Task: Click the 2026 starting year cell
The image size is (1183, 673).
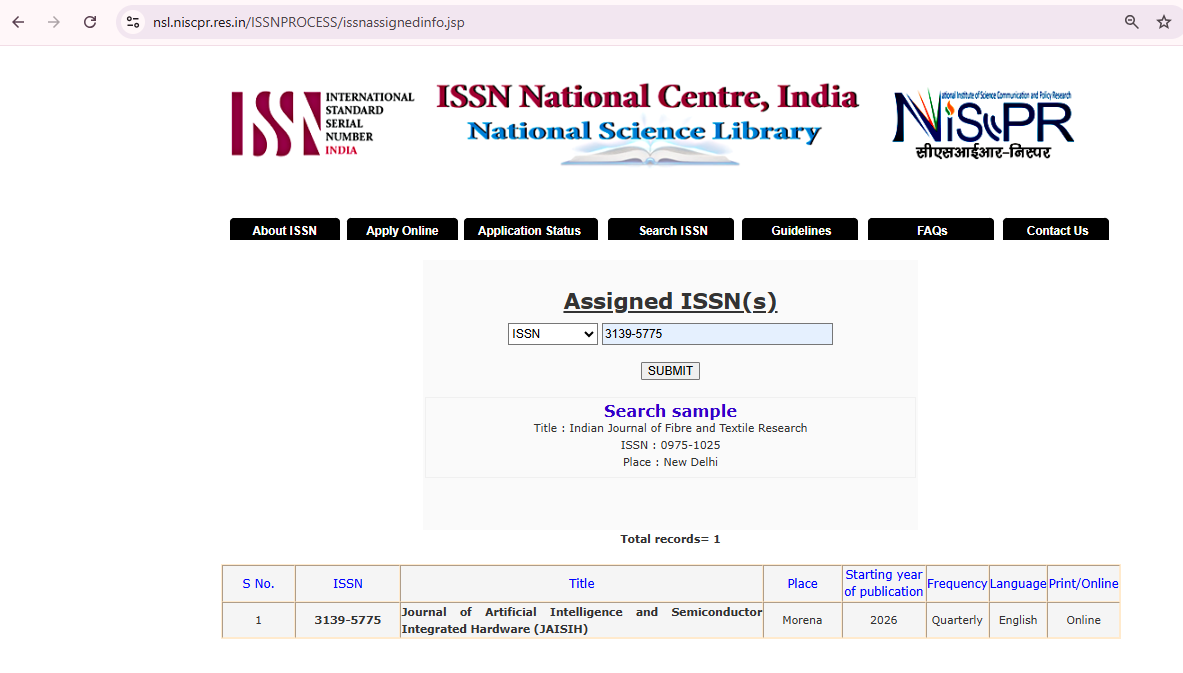Action: click(883, 620)
